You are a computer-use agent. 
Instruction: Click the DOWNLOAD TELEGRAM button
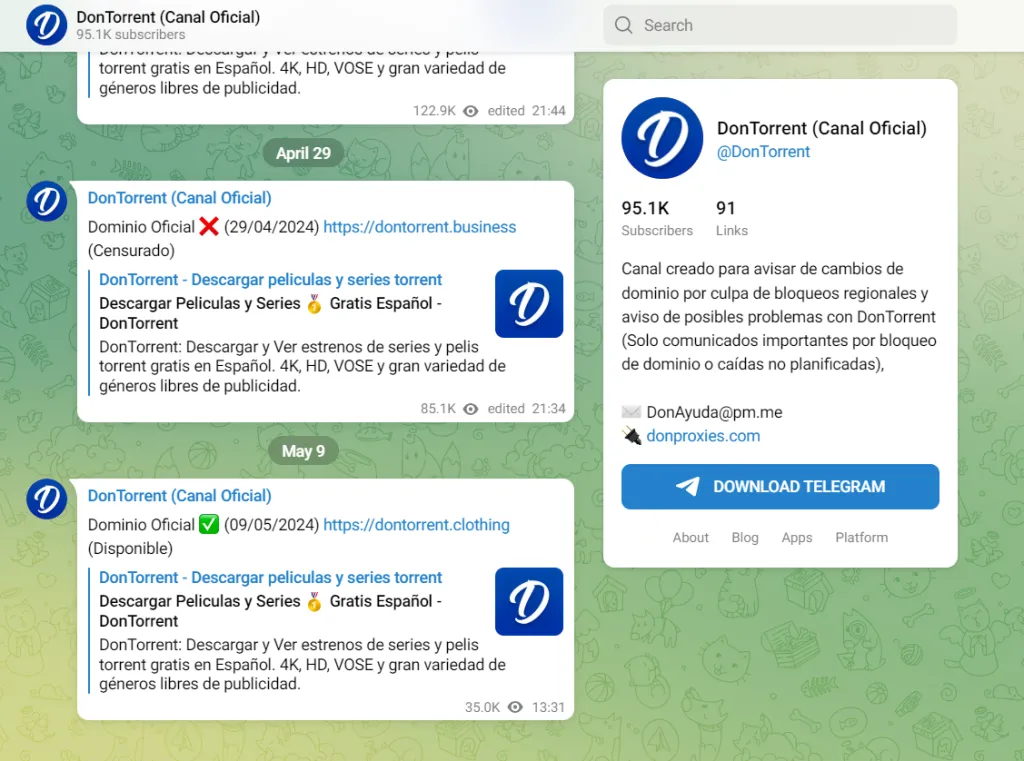780,487
